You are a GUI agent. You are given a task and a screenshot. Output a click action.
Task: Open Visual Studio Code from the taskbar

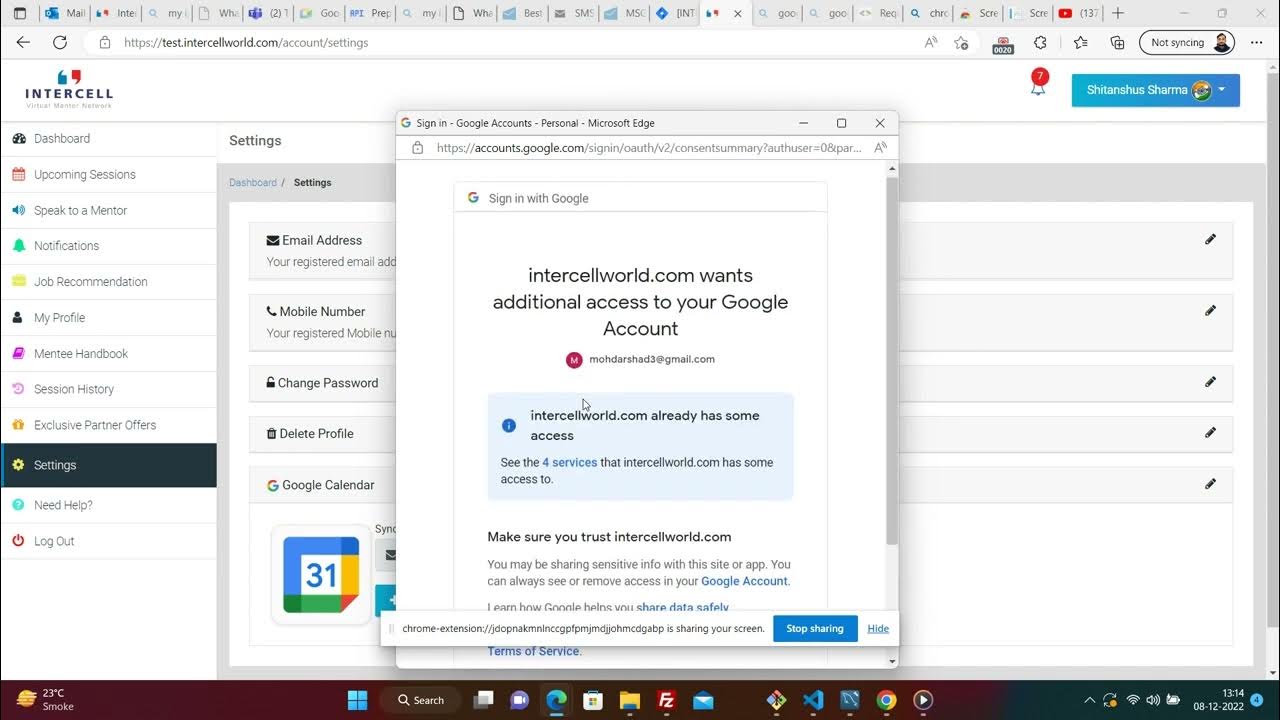click(x=813, y=700)
